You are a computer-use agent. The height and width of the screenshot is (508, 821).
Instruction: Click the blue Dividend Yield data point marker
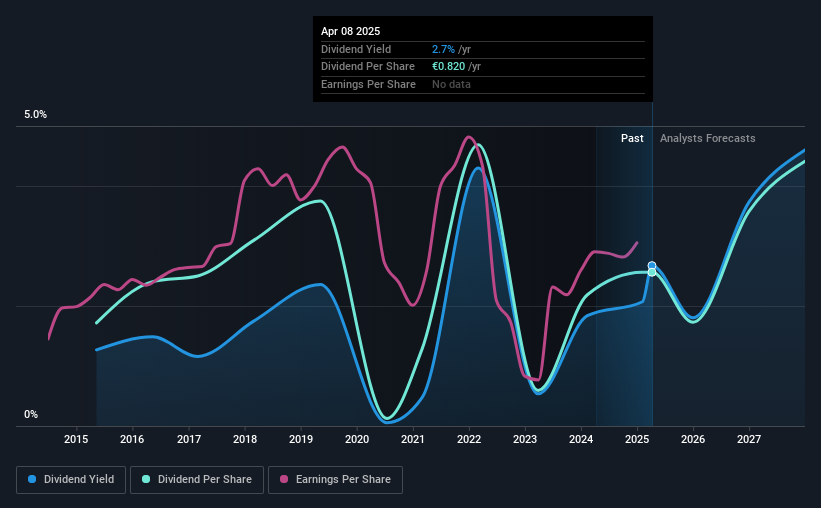tap(652, 266)
